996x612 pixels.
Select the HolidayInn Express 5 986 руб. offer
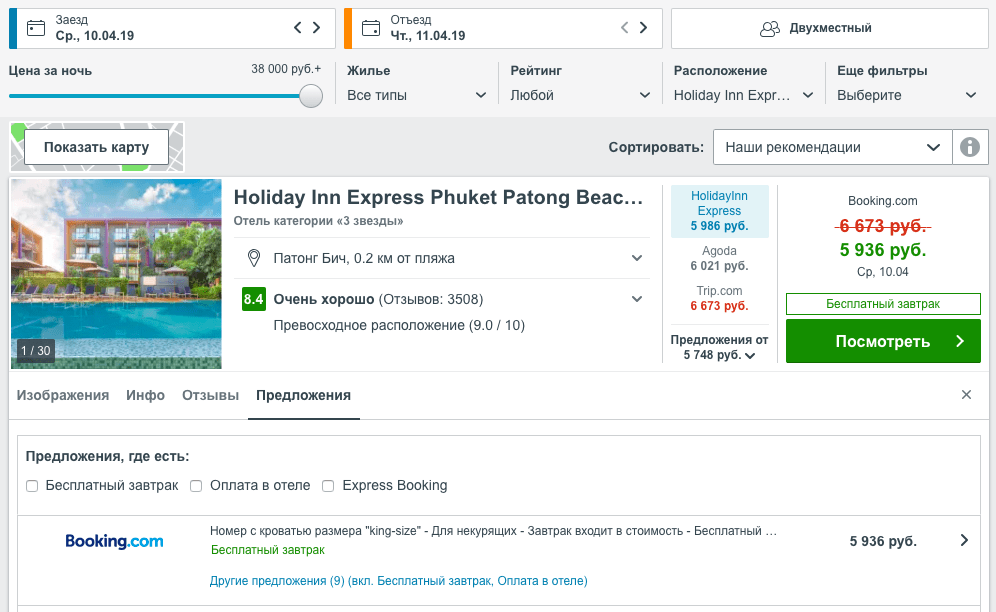(720, 211)
